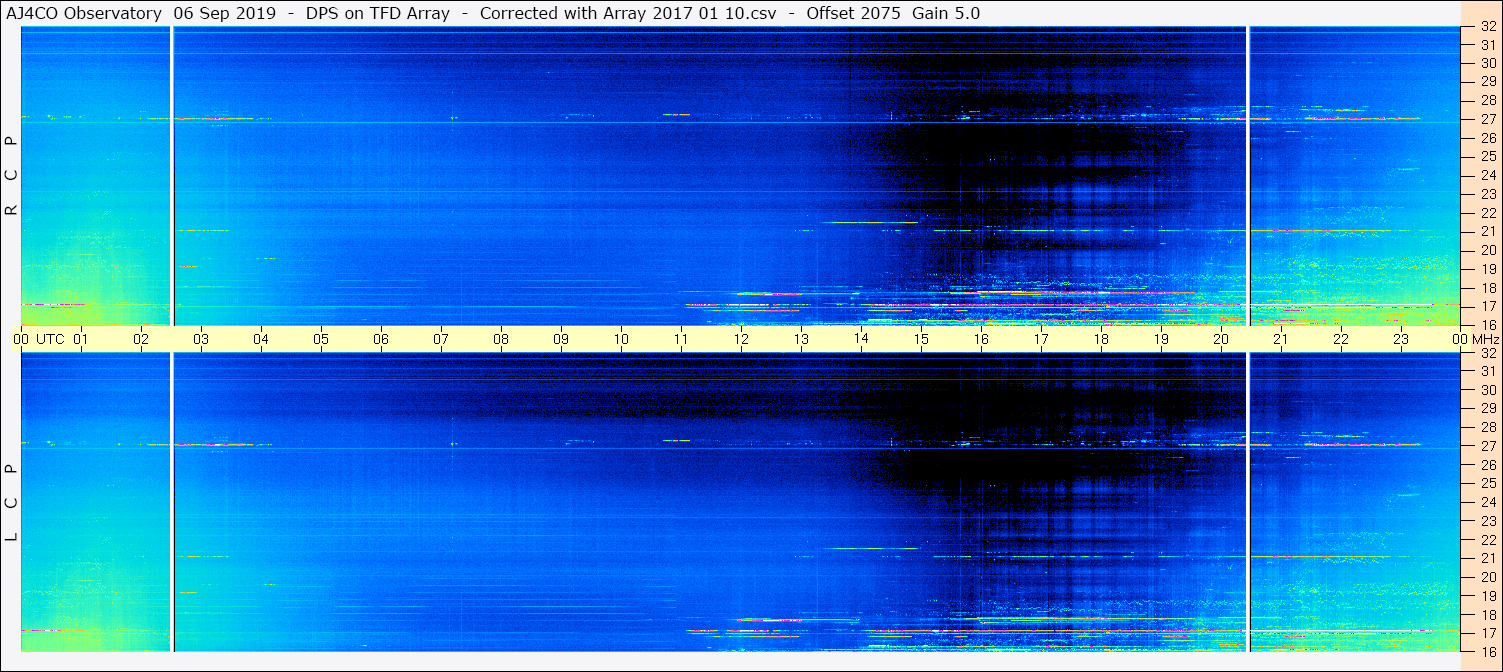Click the L C P polarization label
The height and width of the screenshot is (672, 1503).
pos(11,503)
